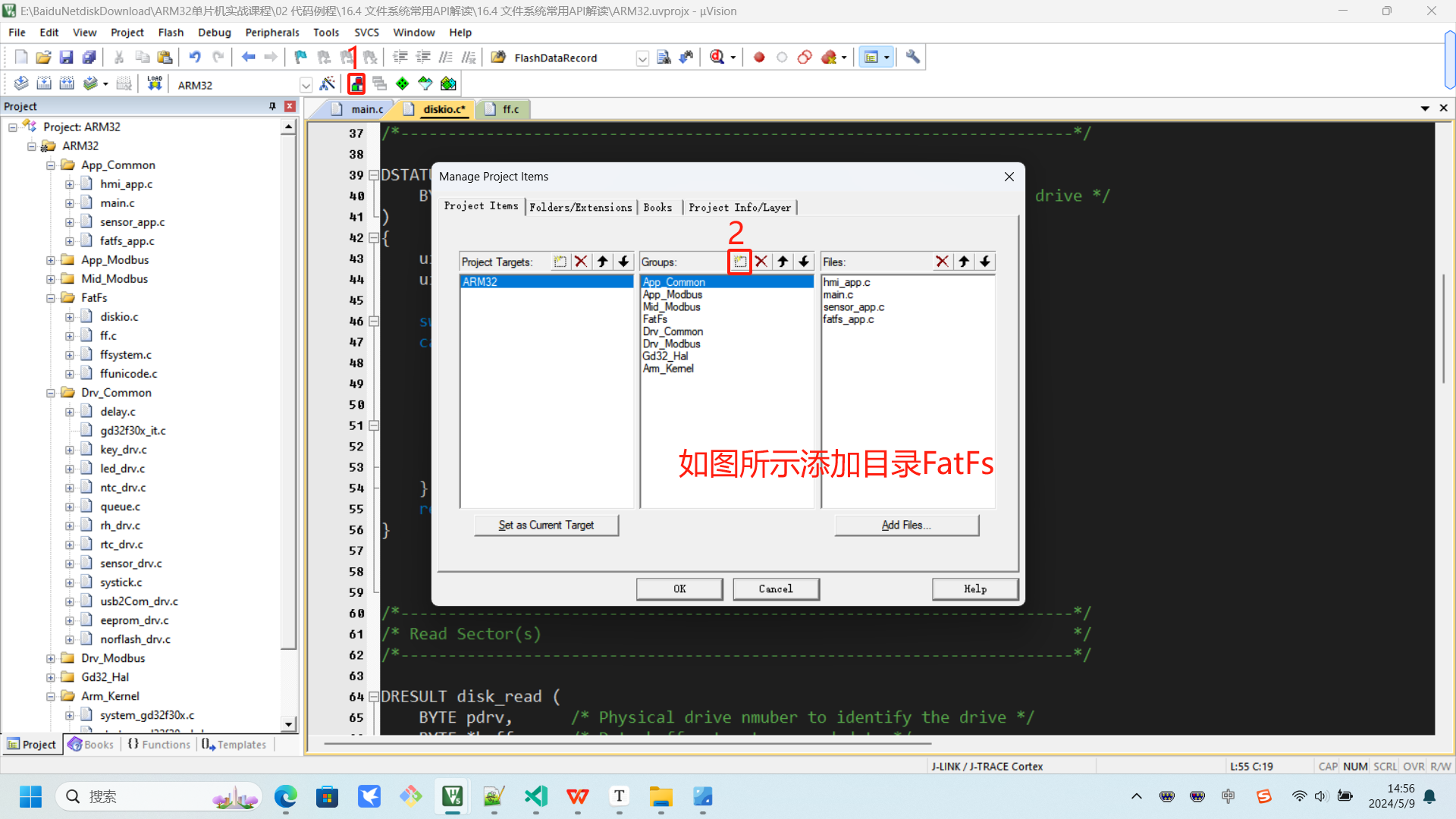This screenshot has height=819, width=1456.
Task: Click the Build target toolbar icon
Action: point(44,83)
